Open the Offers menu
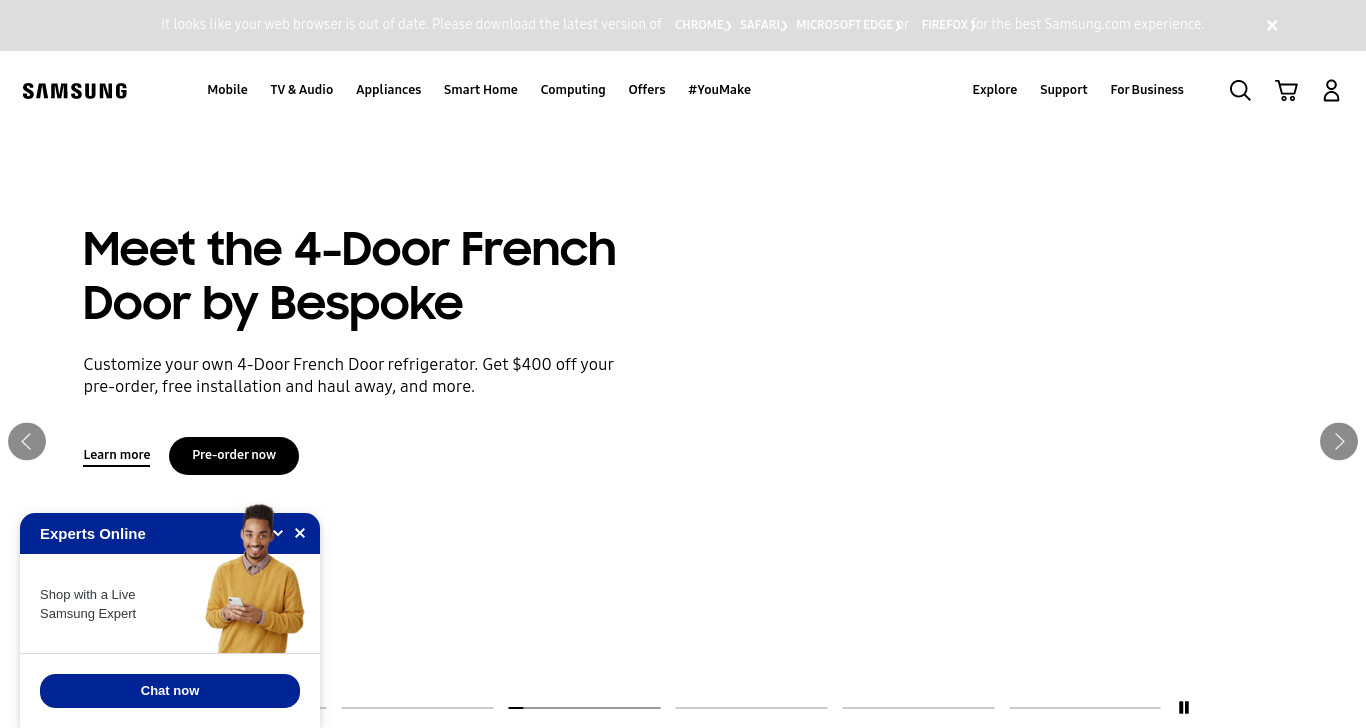The image size is (1366, 728). coord(647,90)
